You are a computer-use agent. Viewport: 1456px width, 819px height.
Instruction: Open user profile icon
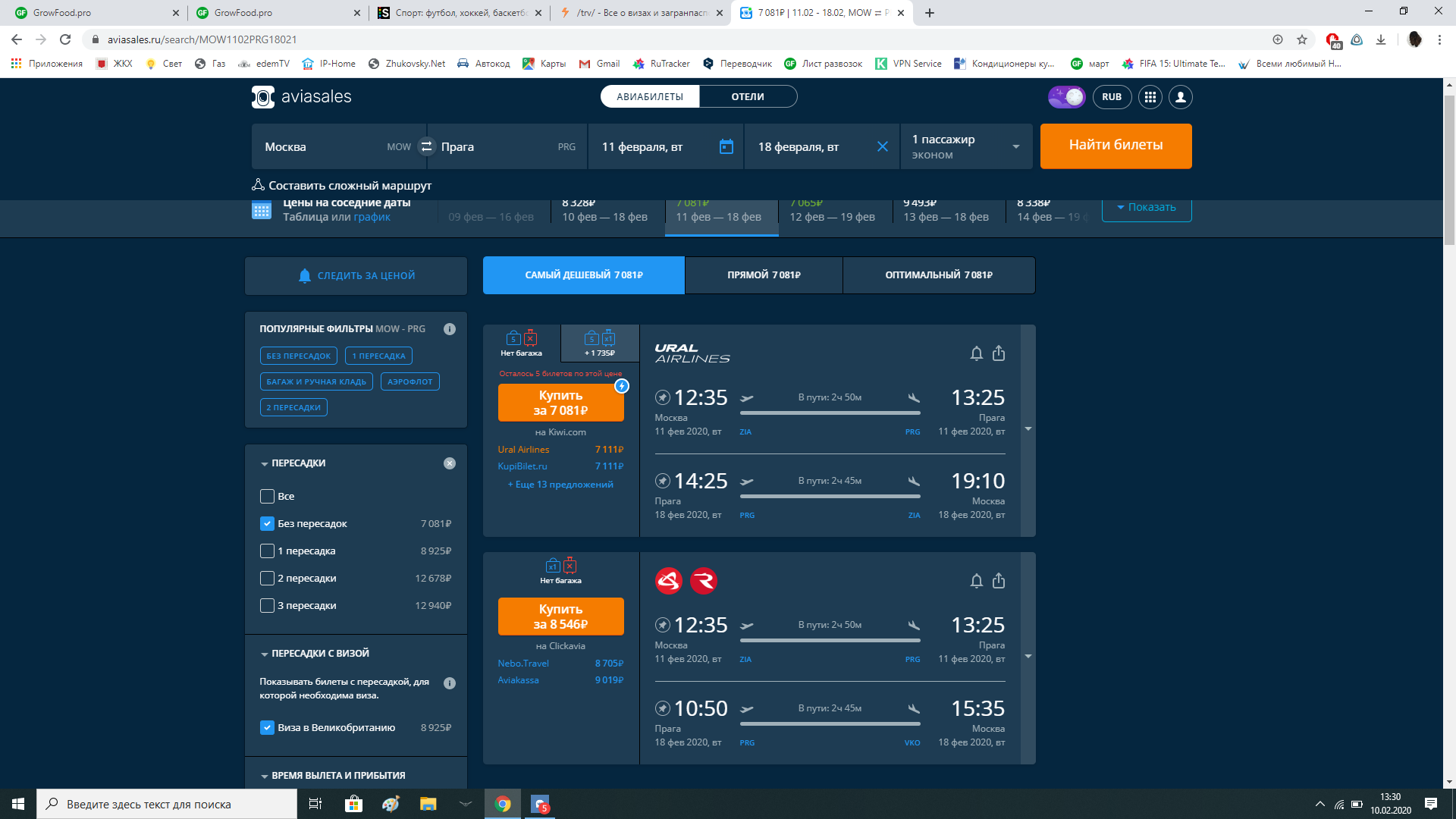tap(1180, 97)
